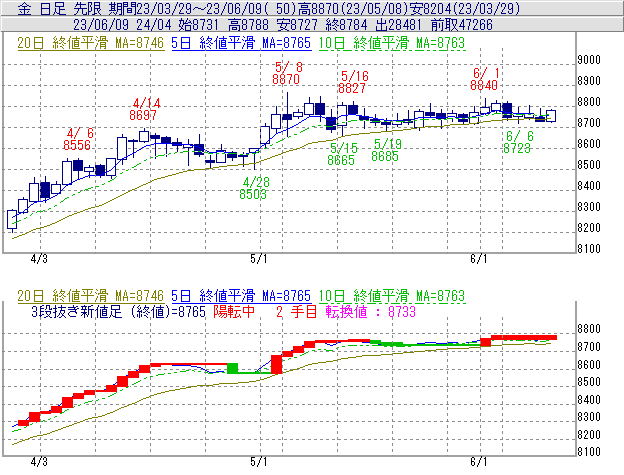
Task: Click the 2 手目 text
Action: point(296,311)
